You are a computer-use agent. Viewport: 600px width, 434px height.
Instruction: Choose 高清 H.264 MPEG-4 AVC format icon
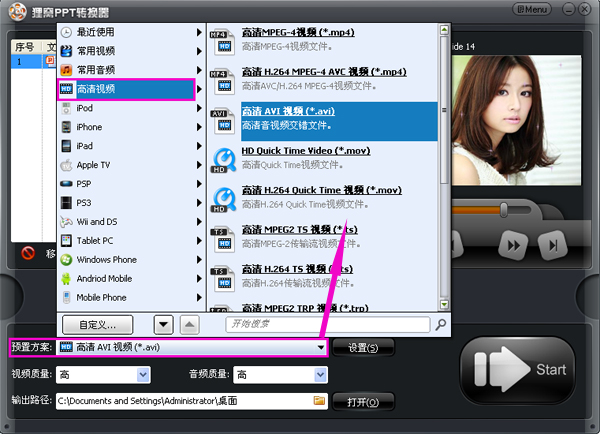(x=223, y=81)
